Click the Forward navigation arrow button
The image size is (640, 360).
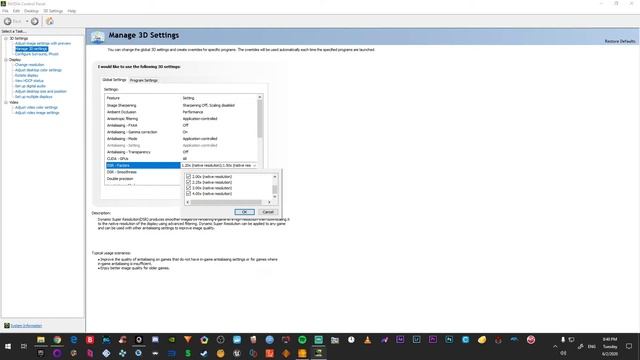(35, 21)
